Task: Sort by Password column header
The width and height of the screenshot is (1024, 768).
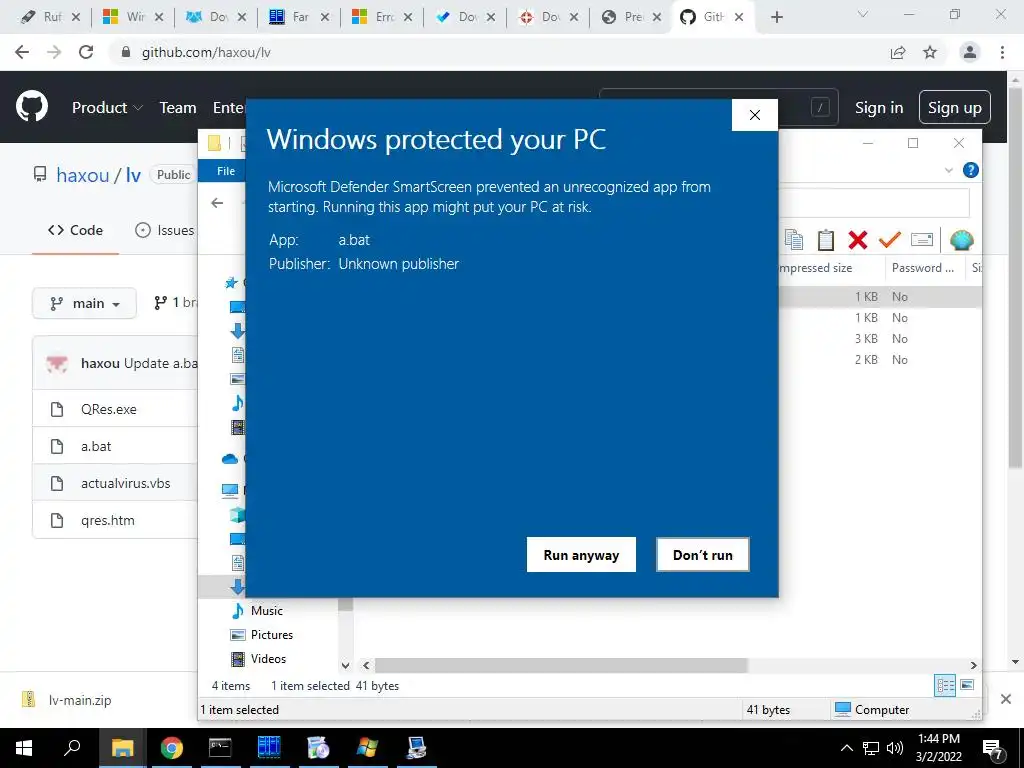Action: [x=923, y=268]
